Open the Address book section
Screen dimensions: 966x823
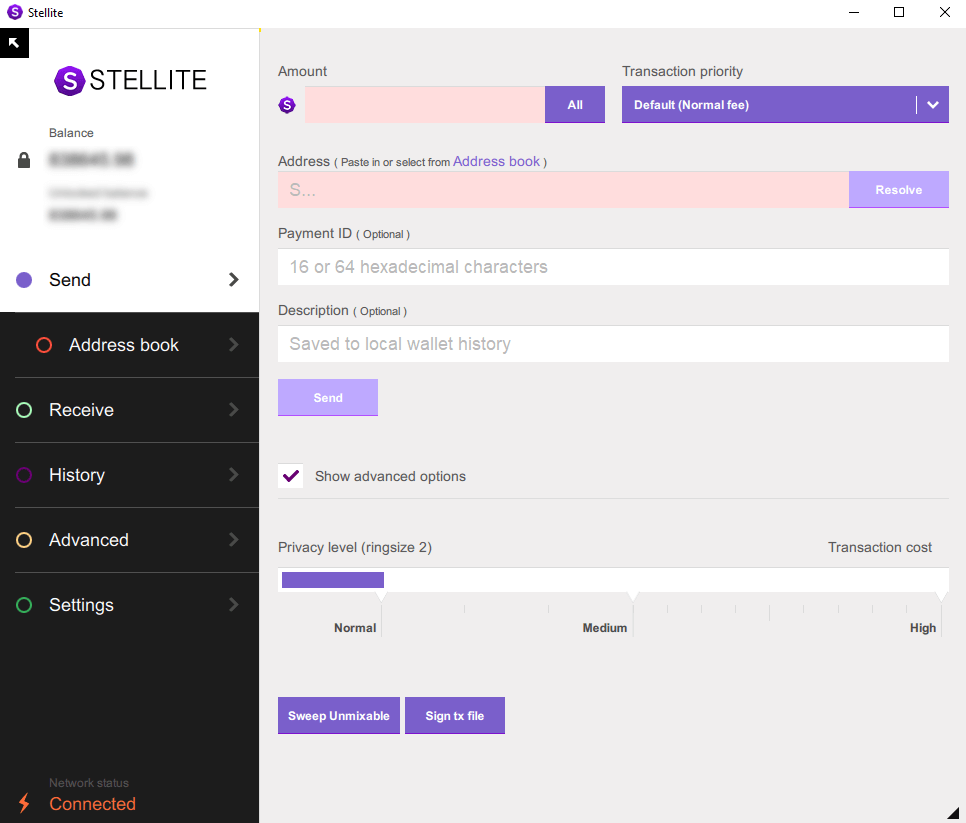(124, 344)
